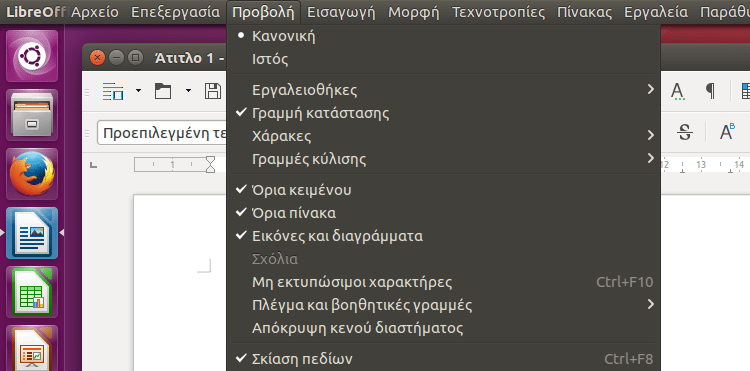Toggle Όρια κειμένου option

click(443, 190)
